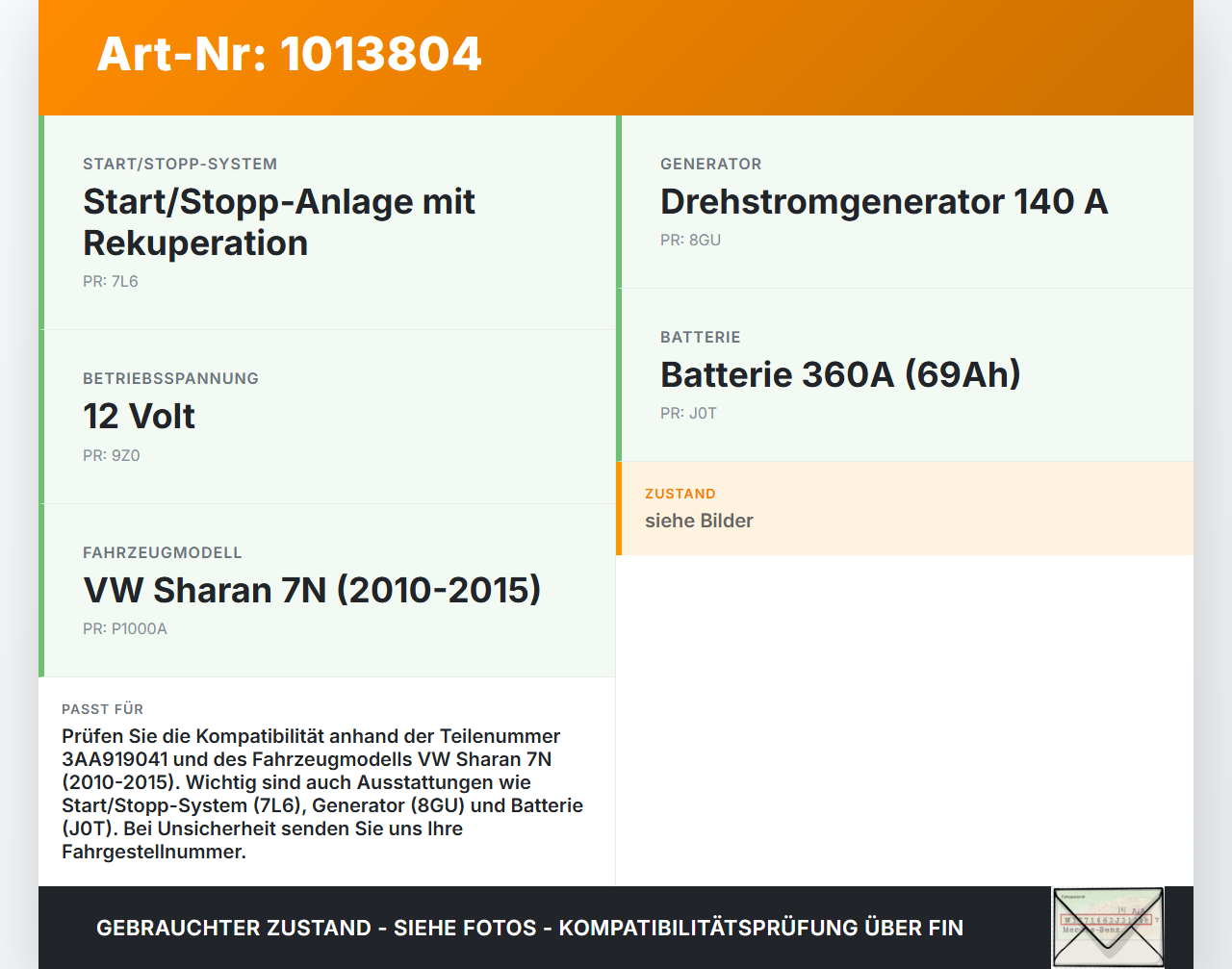Select the 12 Volt Betriebsspannung card
The height and width of the screenshot is (969, 1232).
(x=327, y=416)
